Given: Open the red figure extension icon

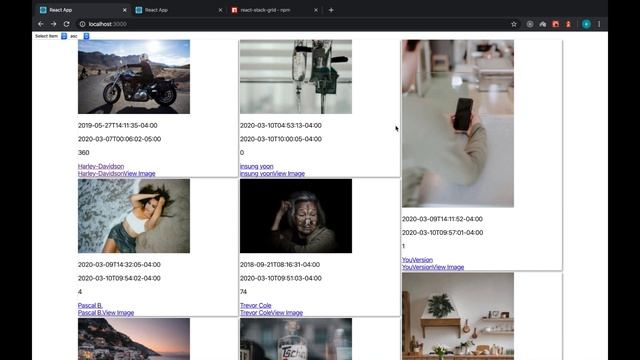Looking at the screenshot, I should [568, 24].
